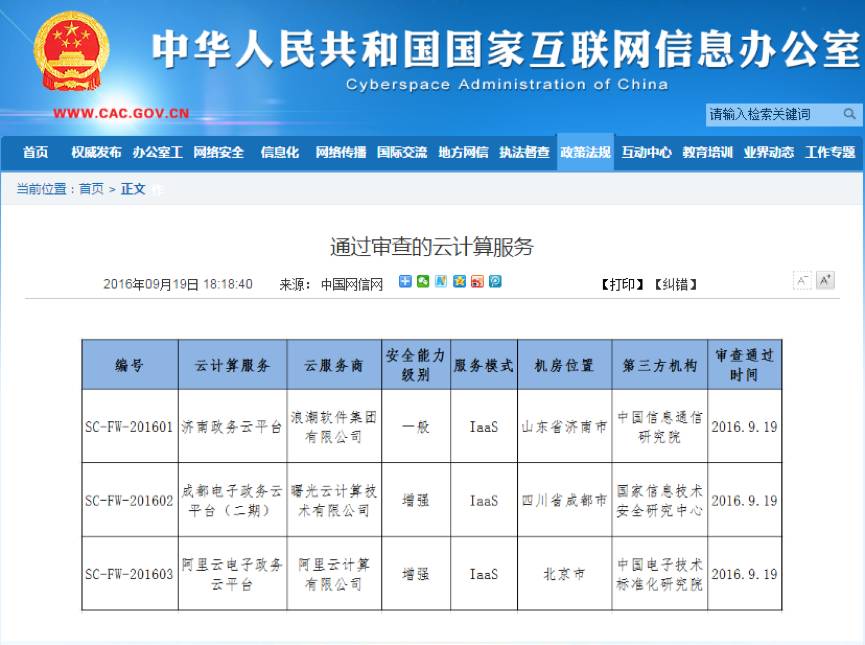Go to 首页 via the breadcrumb link
Viewport: 865px width, 645px height.
[x=90, y=187]
